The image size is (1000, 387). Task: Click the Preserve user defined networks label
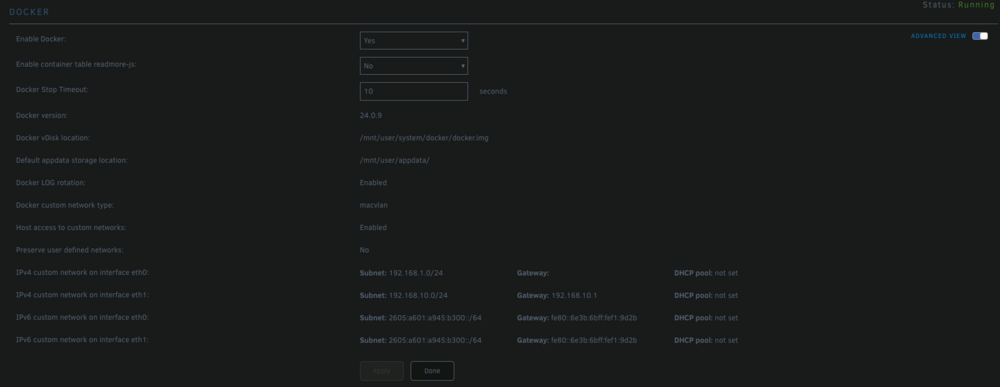pyautogui.click(x=70, y=250)
